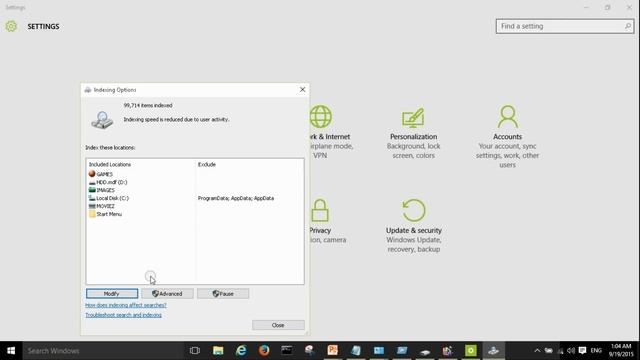Click the Search Windows taskbar box
Viewport: 640px width, 360px height.
point(102,351)
